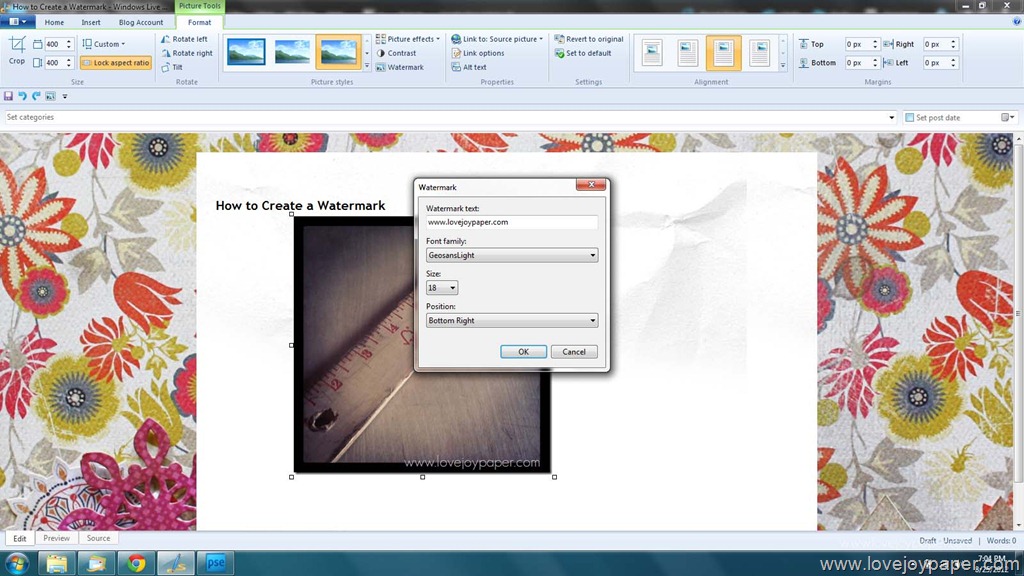Open the Help icon at ribbon right

[x=1017, y=22]
